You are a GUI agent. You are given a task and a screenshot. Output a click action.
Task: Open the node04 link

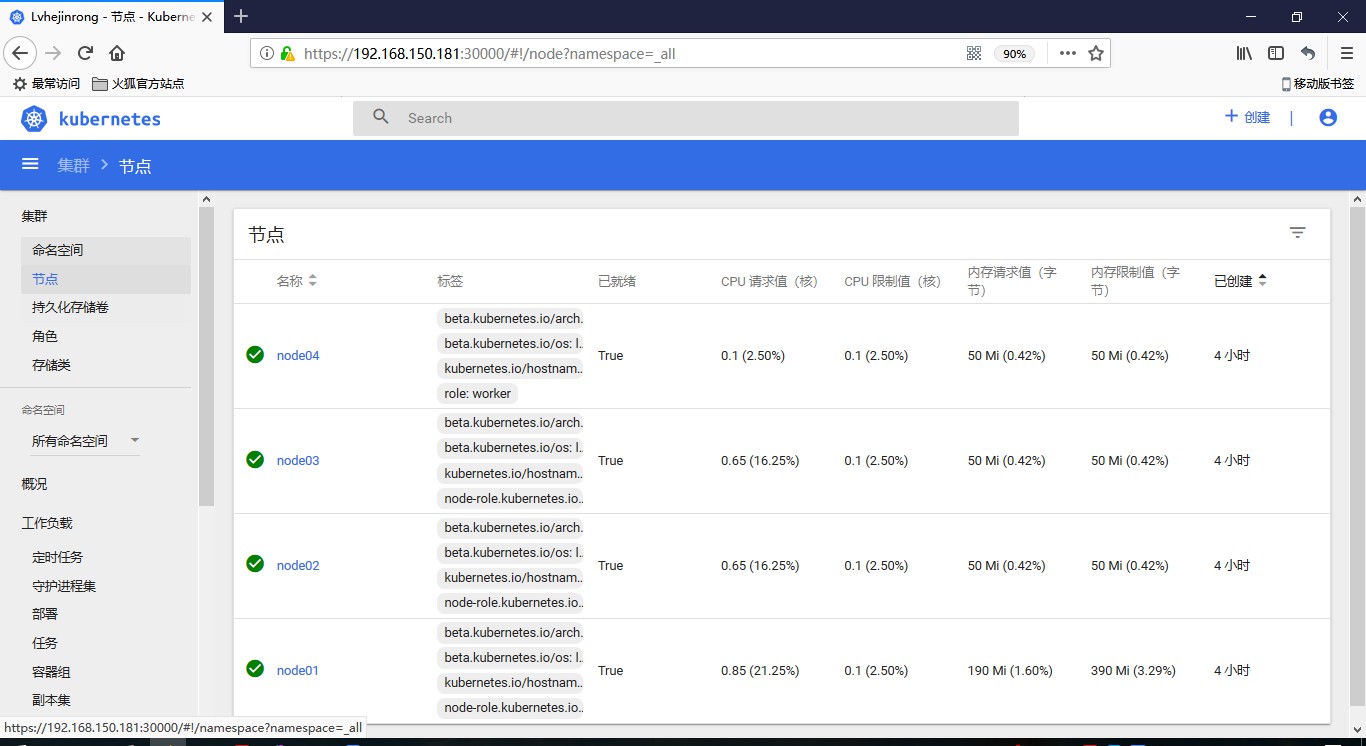[x=298, y=355]
